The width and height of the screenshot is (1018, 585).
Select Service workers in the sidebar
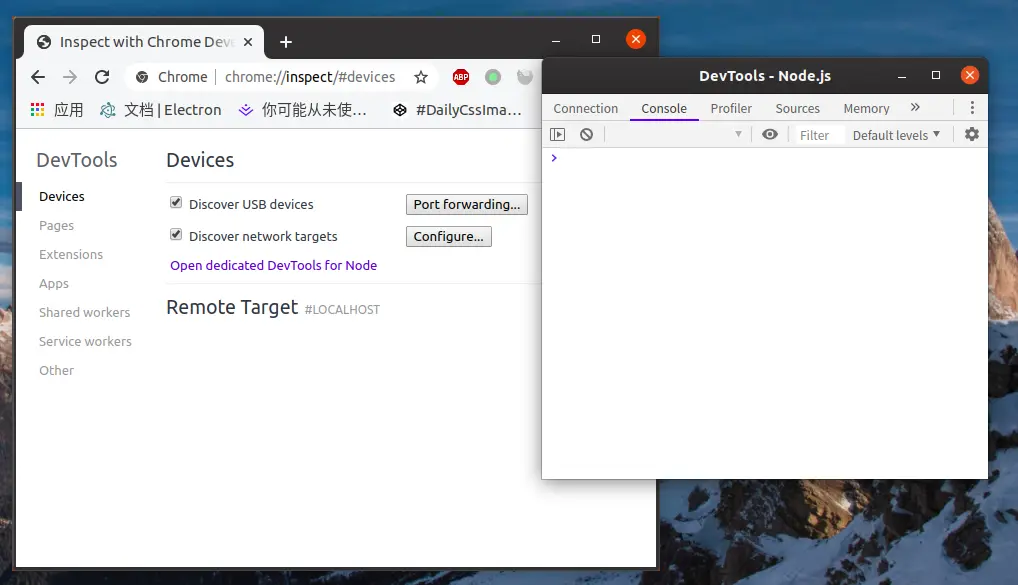coord(85,342)
